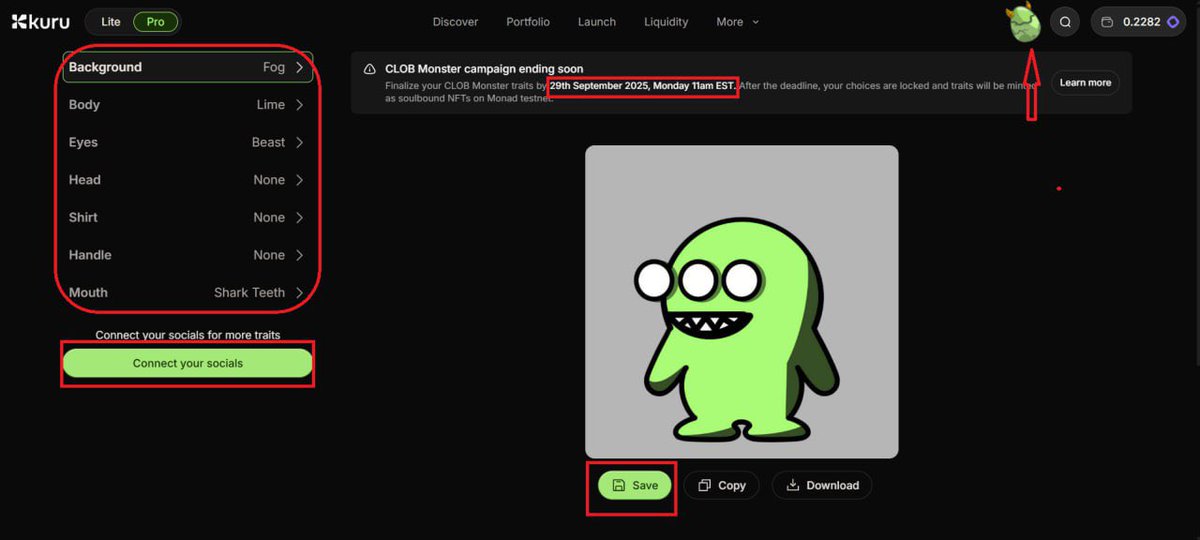Copy the monster image
This screenshot has width=1200, height=540.
(721, 485)
